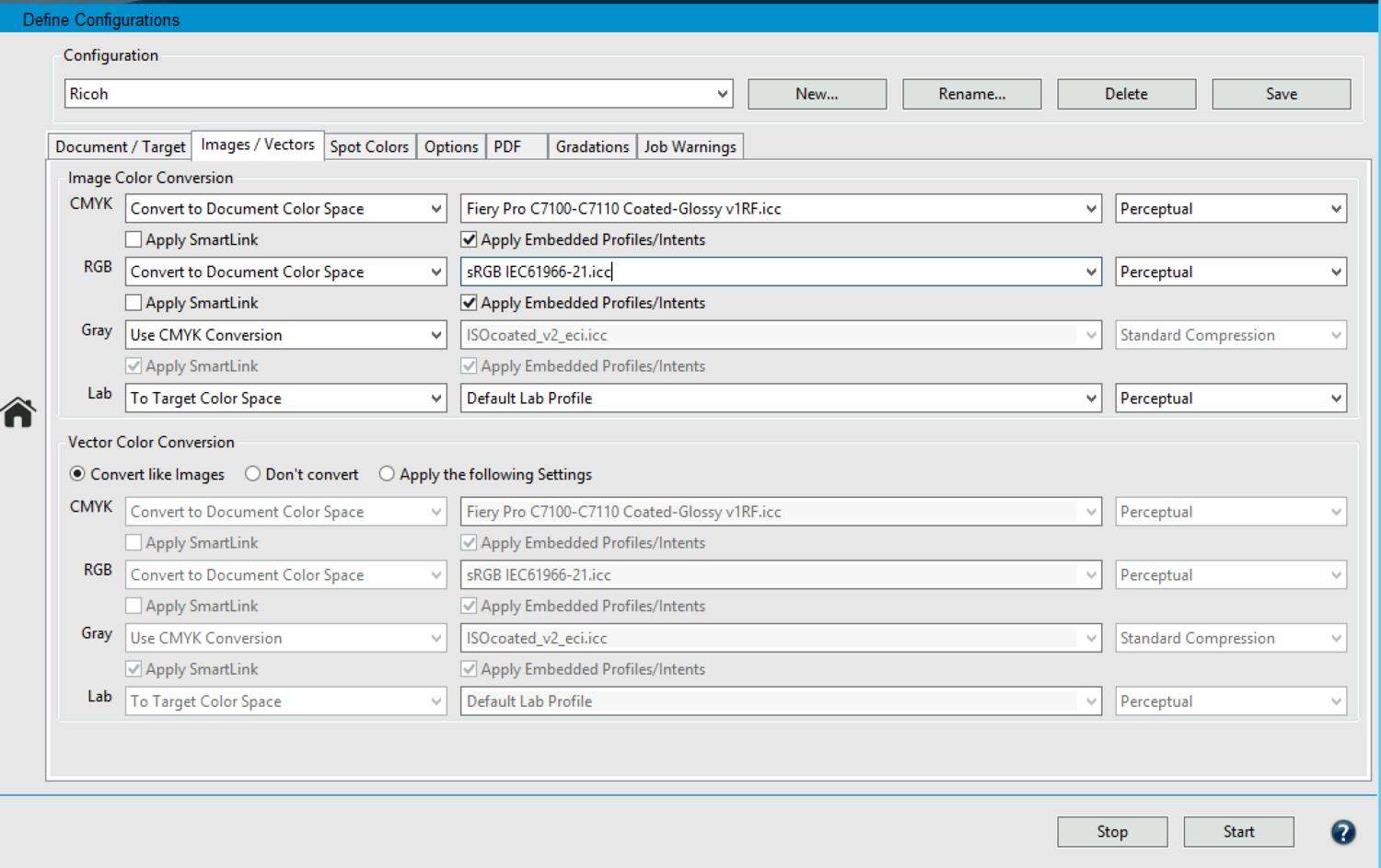Image resolution: width=1381 pixels, height=868 pixels.
Task: Open the Help question mark icon
Action: (1342, 832)
